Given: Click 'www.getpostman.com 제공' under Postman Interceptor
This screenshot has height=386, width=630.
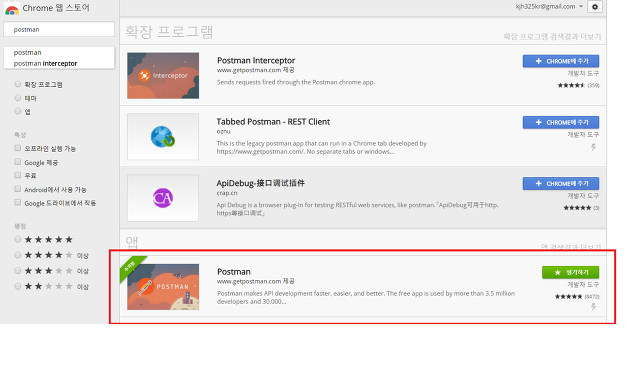Looking at the screenshot, I should (x=256, y=70).
